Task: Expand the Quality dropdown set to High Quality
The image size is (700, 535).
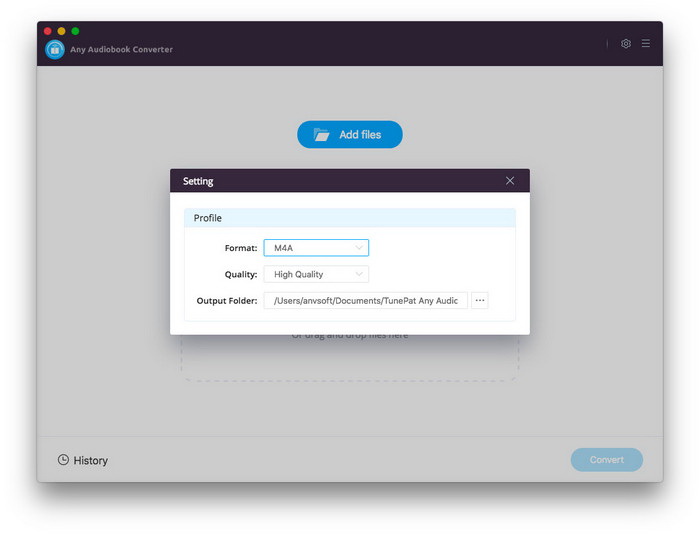Action: coord(315,274)
